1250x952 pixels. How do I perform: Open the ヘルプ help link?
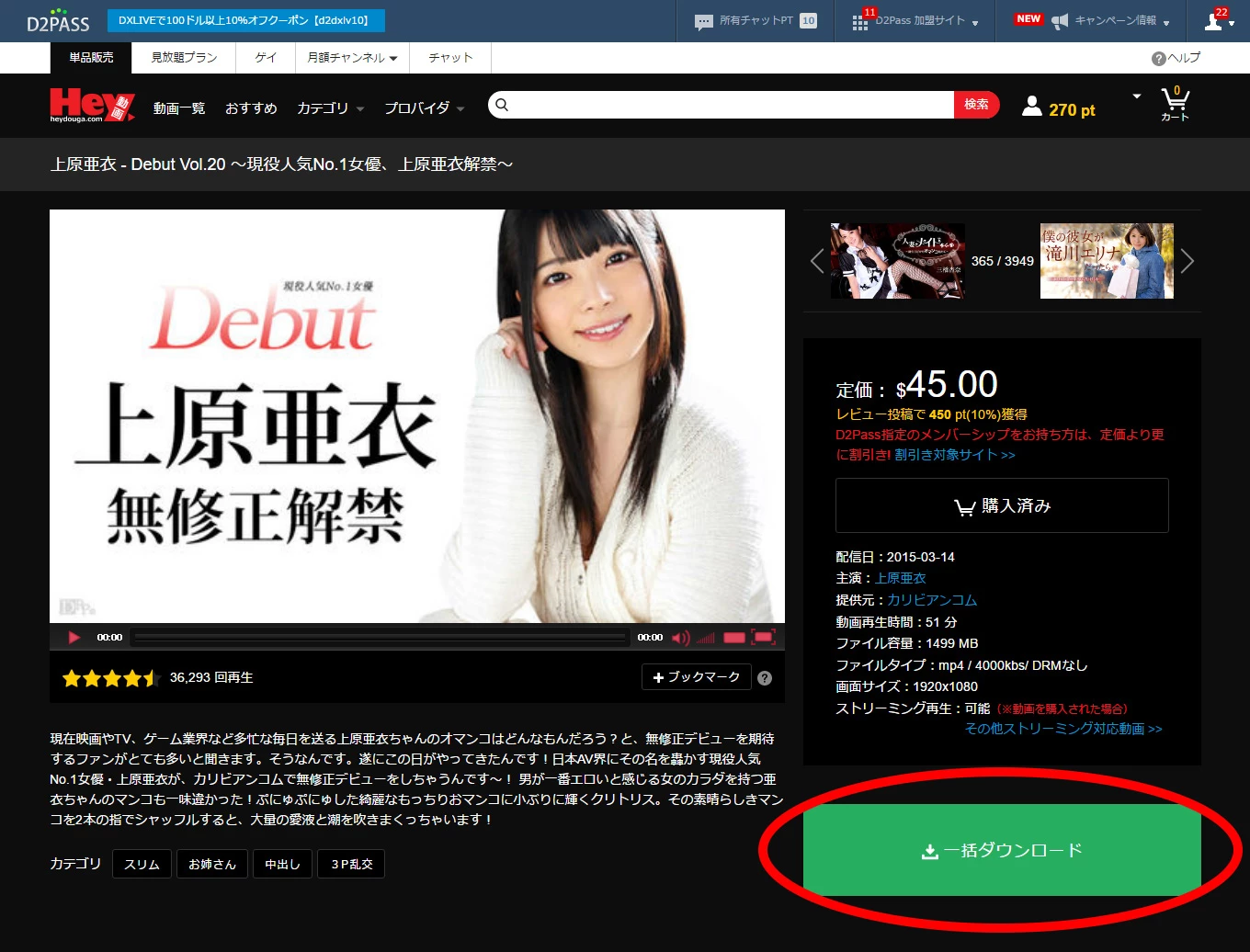pyautogui.click(x=1176, y=58)
